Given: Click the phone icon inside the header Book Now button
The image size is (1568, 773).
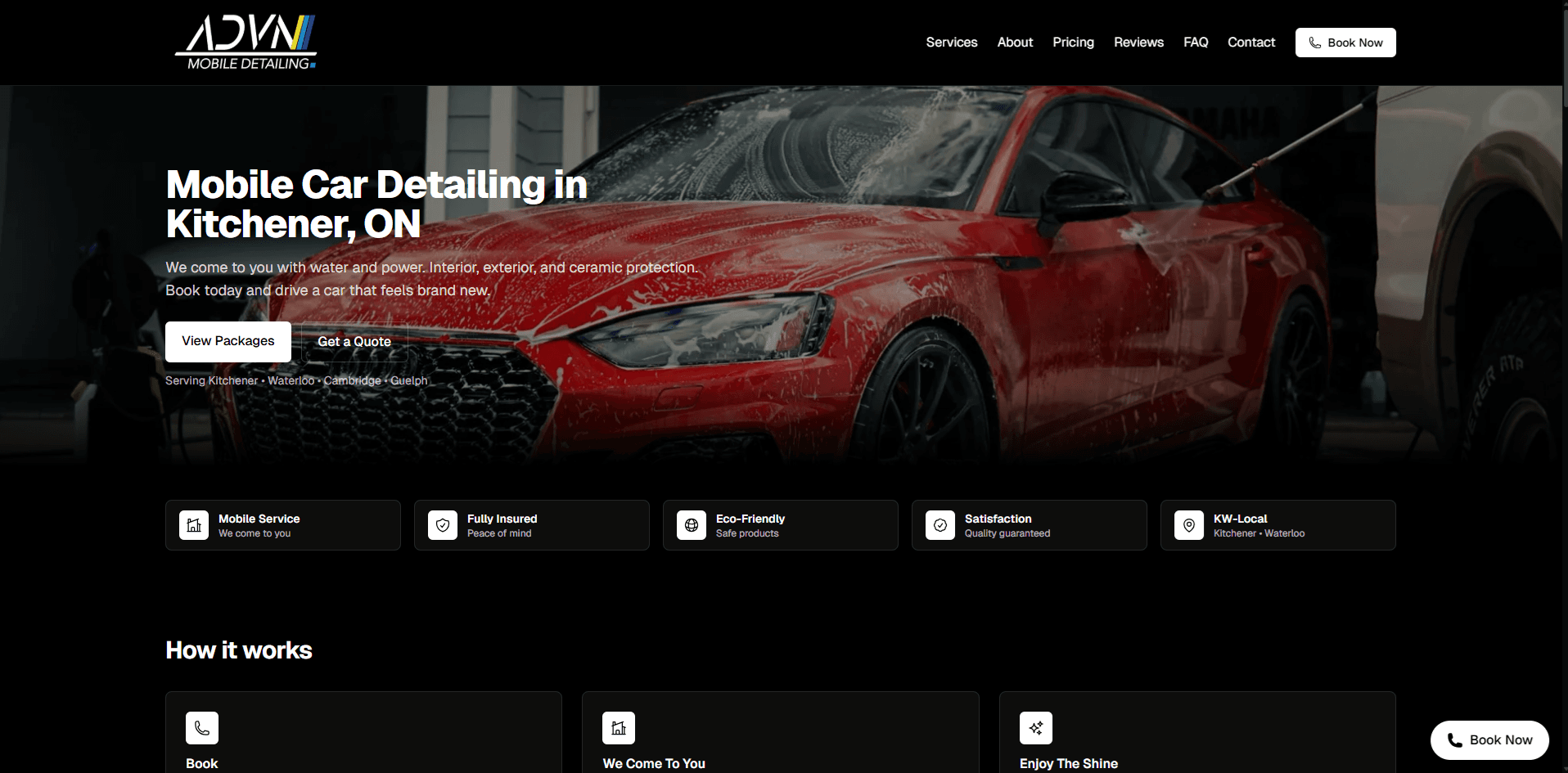Looking at the screenshot, I should [x=1315, y=42].
